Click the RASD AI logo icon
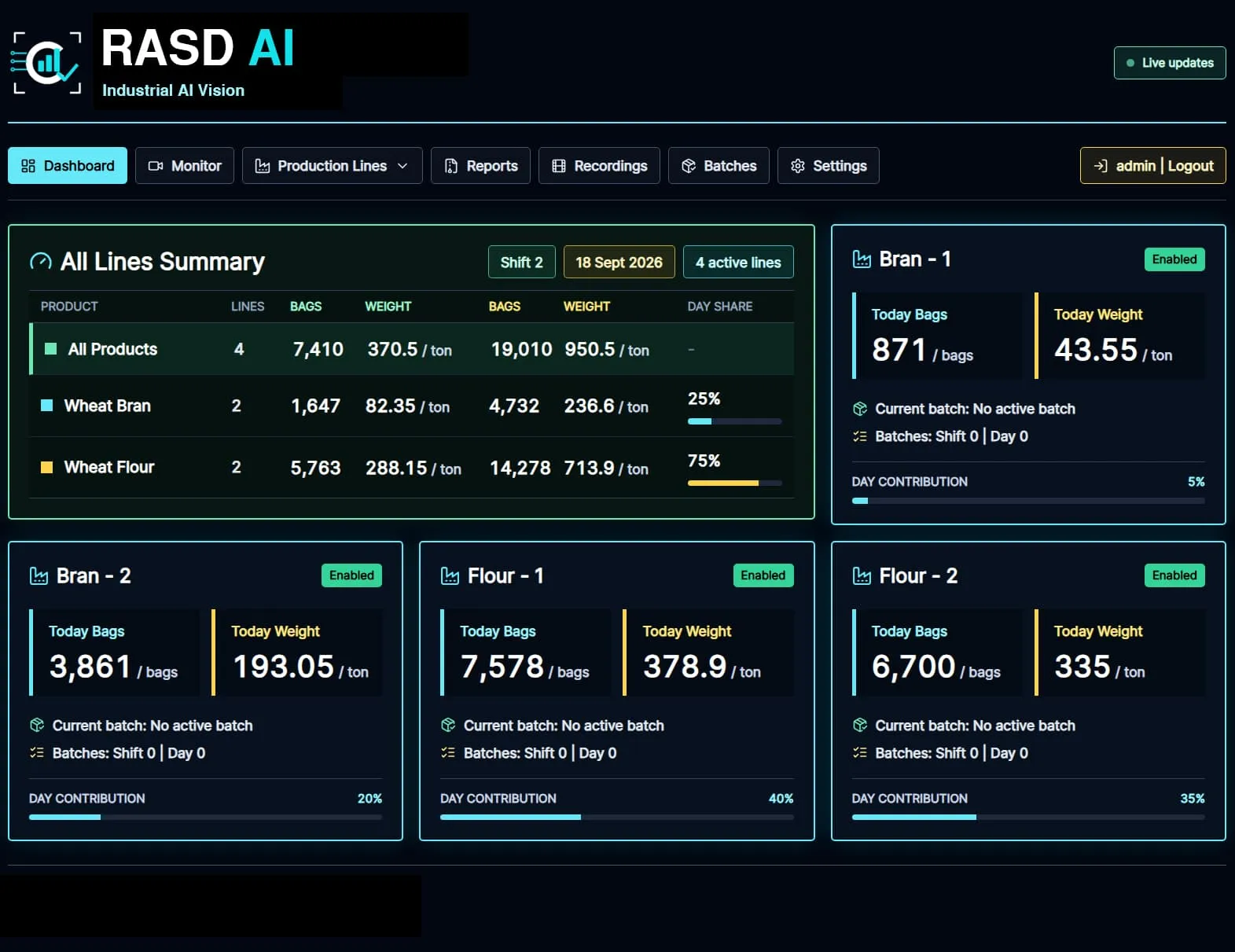 pyautogui.click(x=46, y=63)
